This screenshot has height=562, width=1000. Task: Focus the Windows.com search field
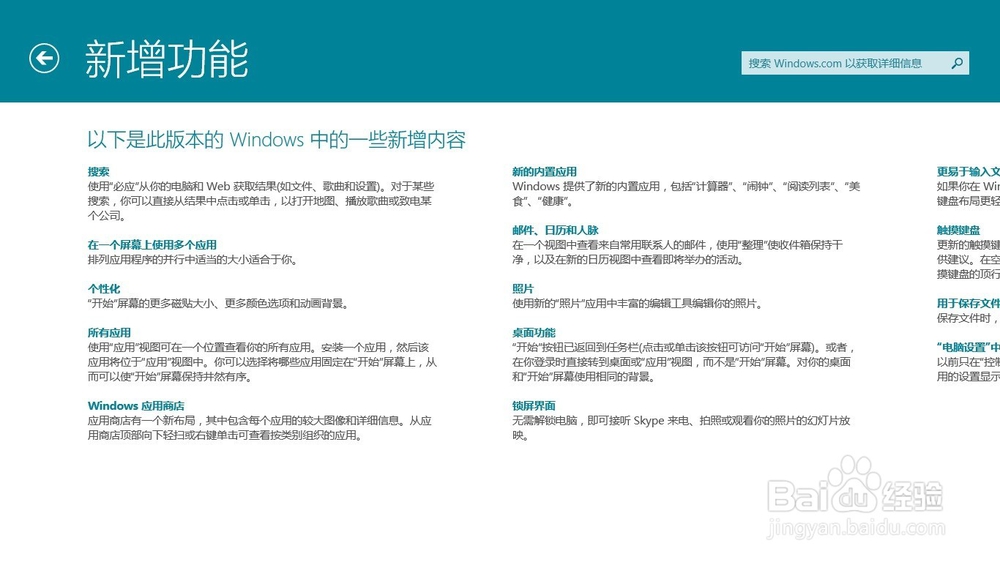click(x=855, y=63)
